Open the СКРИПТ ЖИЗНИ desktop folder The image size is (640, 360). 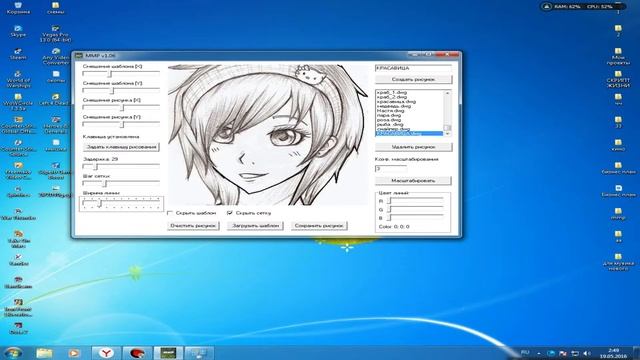618,79
